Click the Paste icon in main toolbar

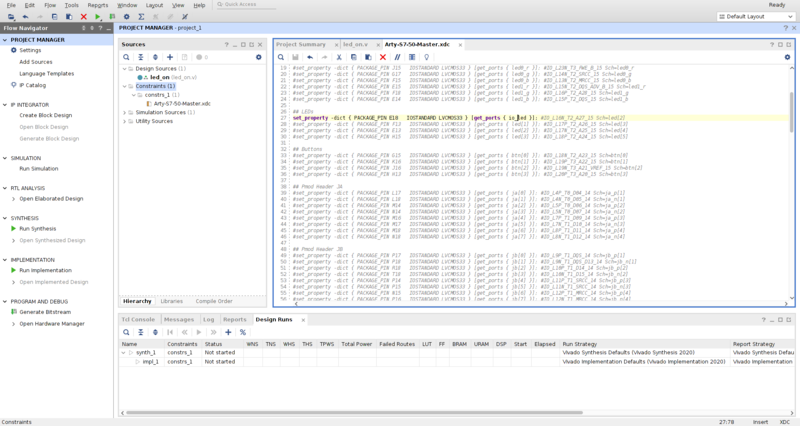tap(69, 17)
